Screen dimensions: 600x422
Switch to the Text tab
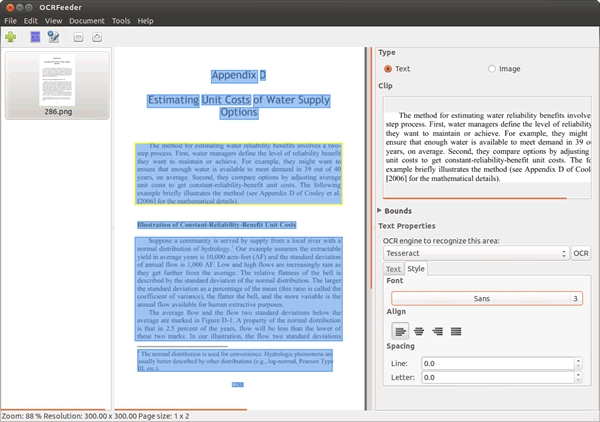pos(393,269)
